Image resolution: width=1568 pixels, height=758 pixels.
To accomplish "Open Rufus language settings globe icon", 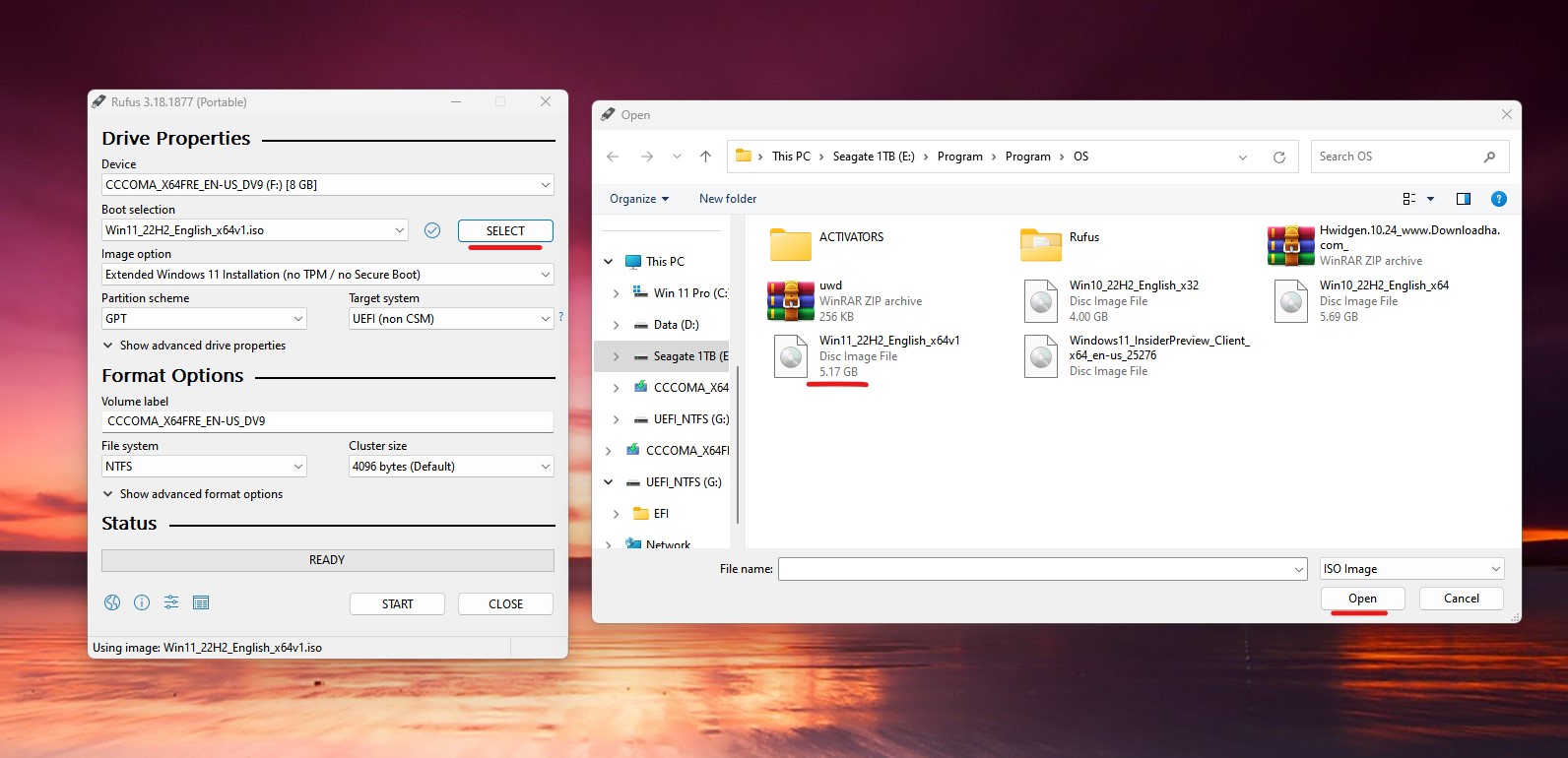I will coord(112,602).
